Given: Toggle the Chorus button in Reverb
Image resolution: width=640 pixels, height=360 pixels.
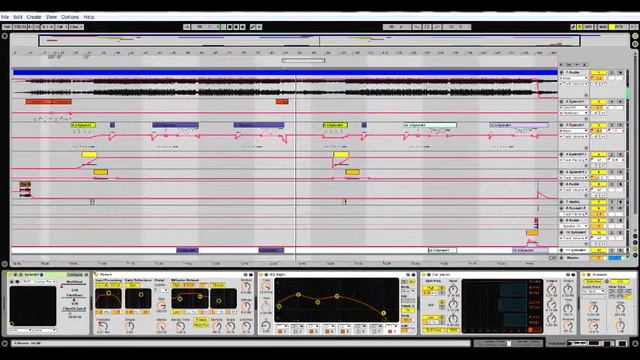Looking at the screenshot, I should tap(218, 285).
